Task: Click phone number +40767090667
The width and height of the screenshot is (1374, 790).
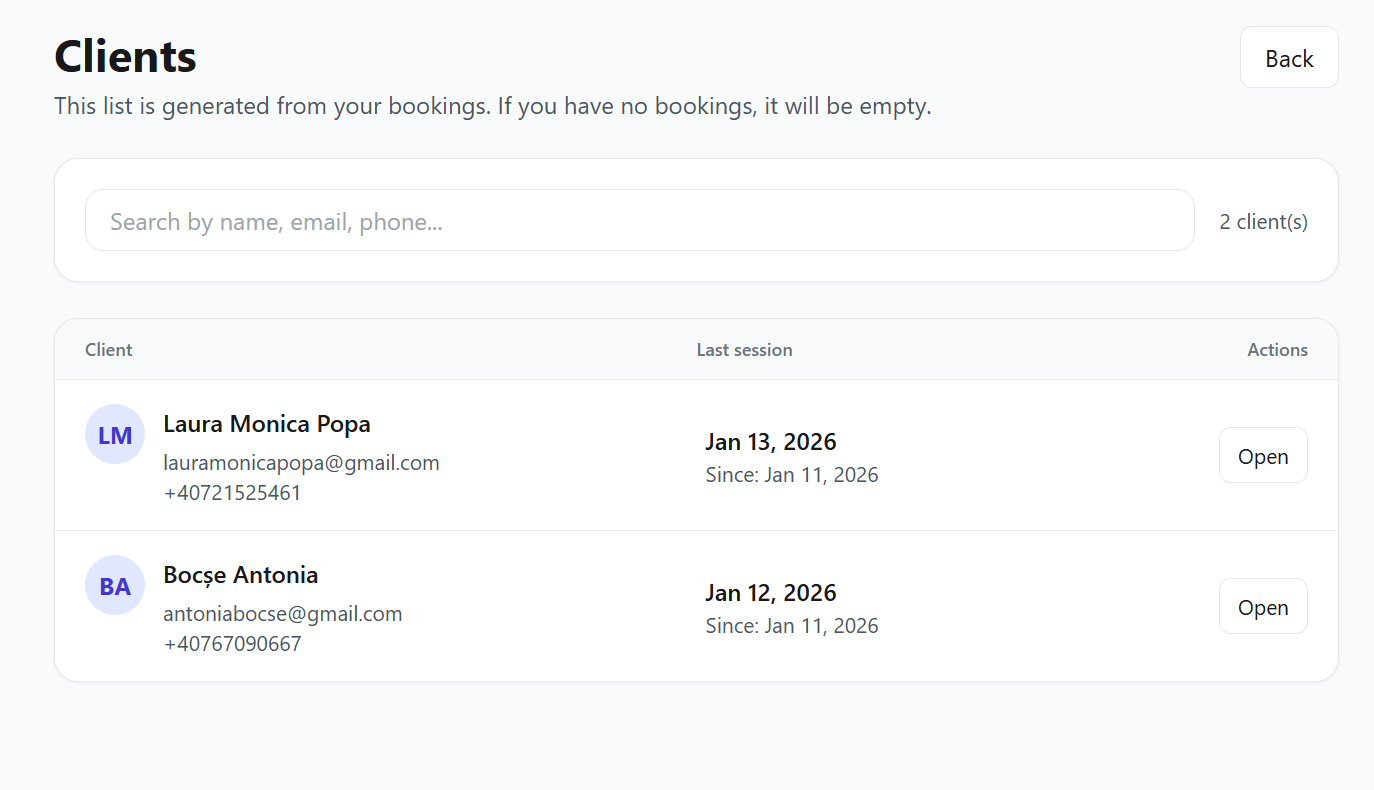Action: [232, 644]
